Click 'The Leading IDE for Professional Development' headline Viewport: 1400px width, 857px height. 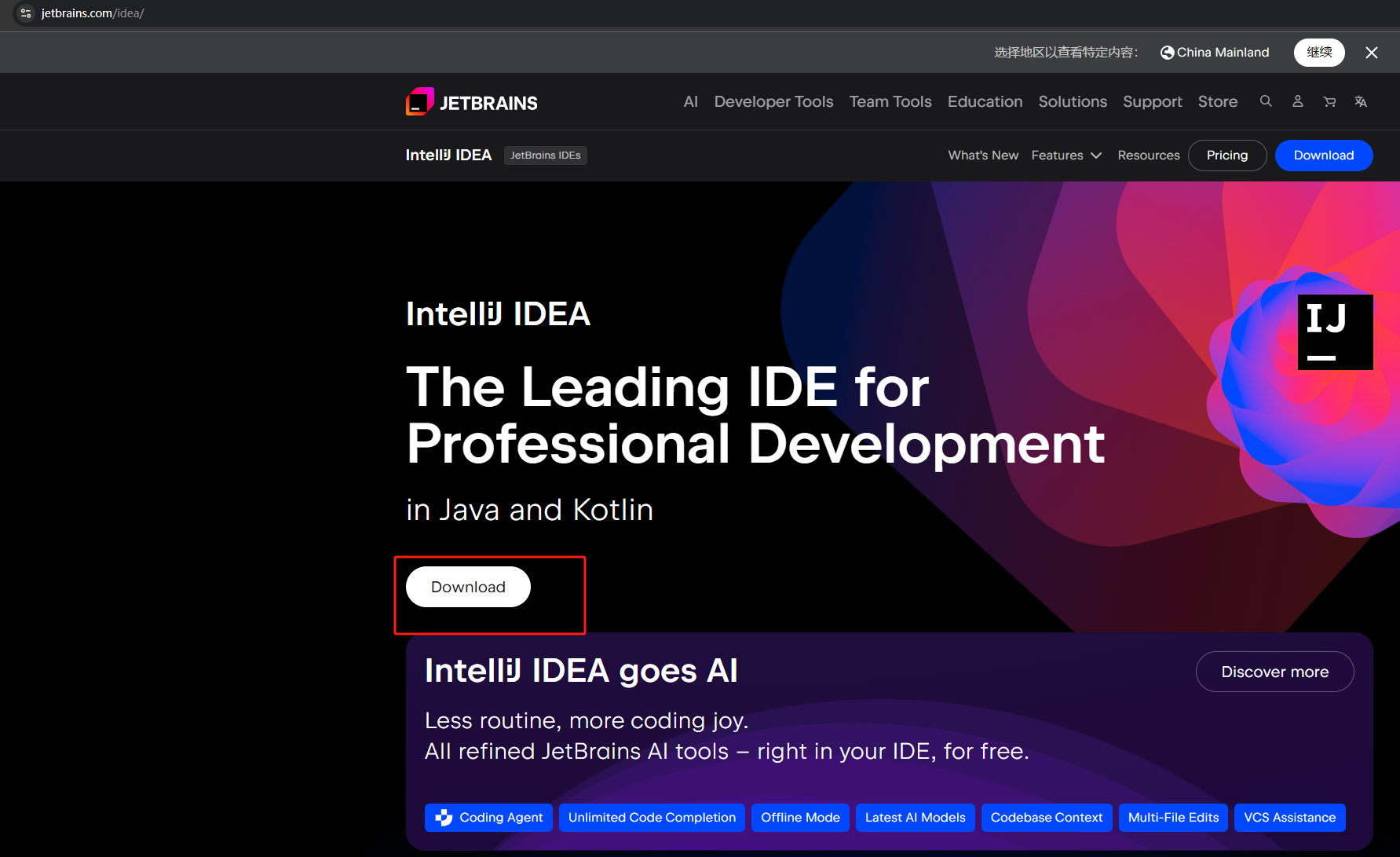pyautogui.click(x=755, y=416)
